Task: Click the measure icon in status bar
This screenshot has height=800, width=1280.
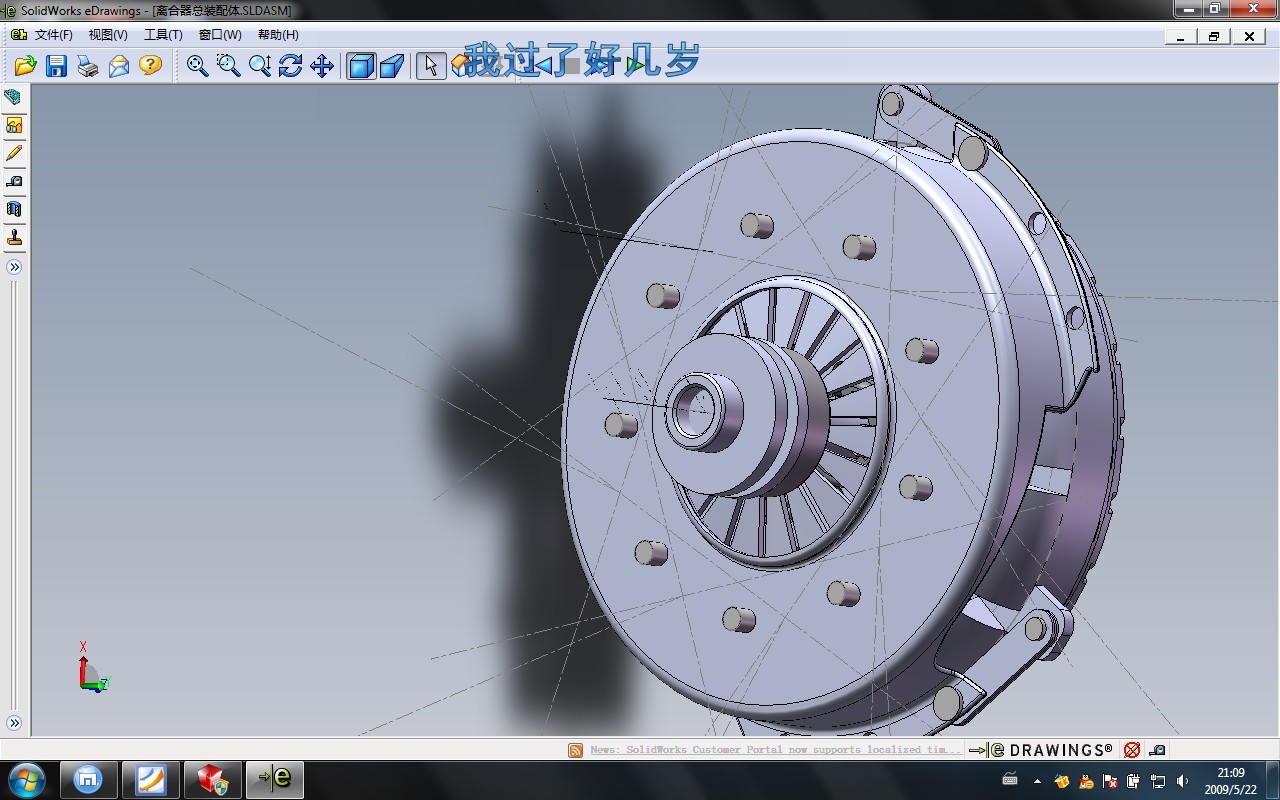Action: coord(1157,750)
